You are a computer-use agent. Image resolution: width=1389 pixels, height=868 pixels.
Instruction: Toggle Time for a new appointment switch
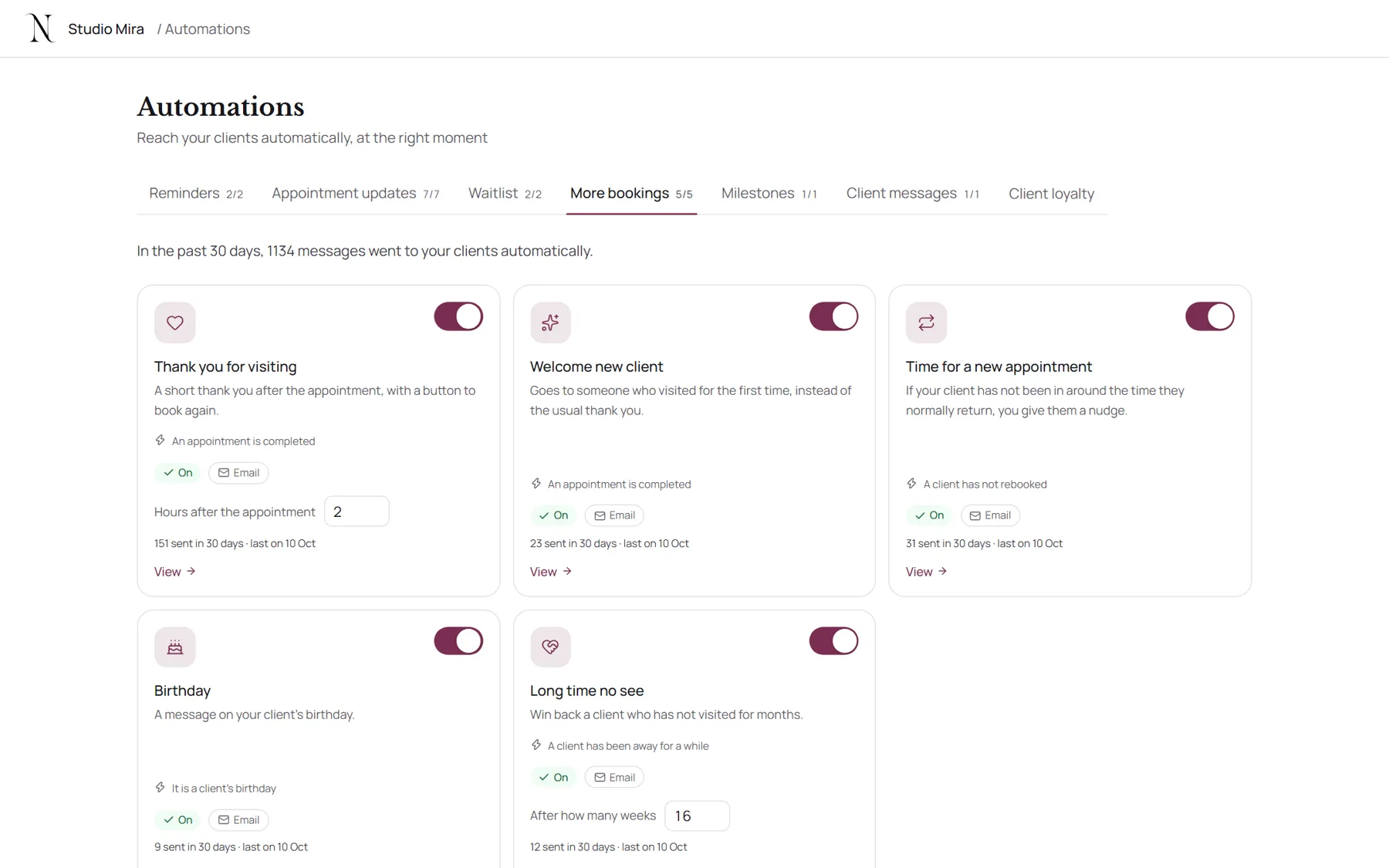(1209, 317)
